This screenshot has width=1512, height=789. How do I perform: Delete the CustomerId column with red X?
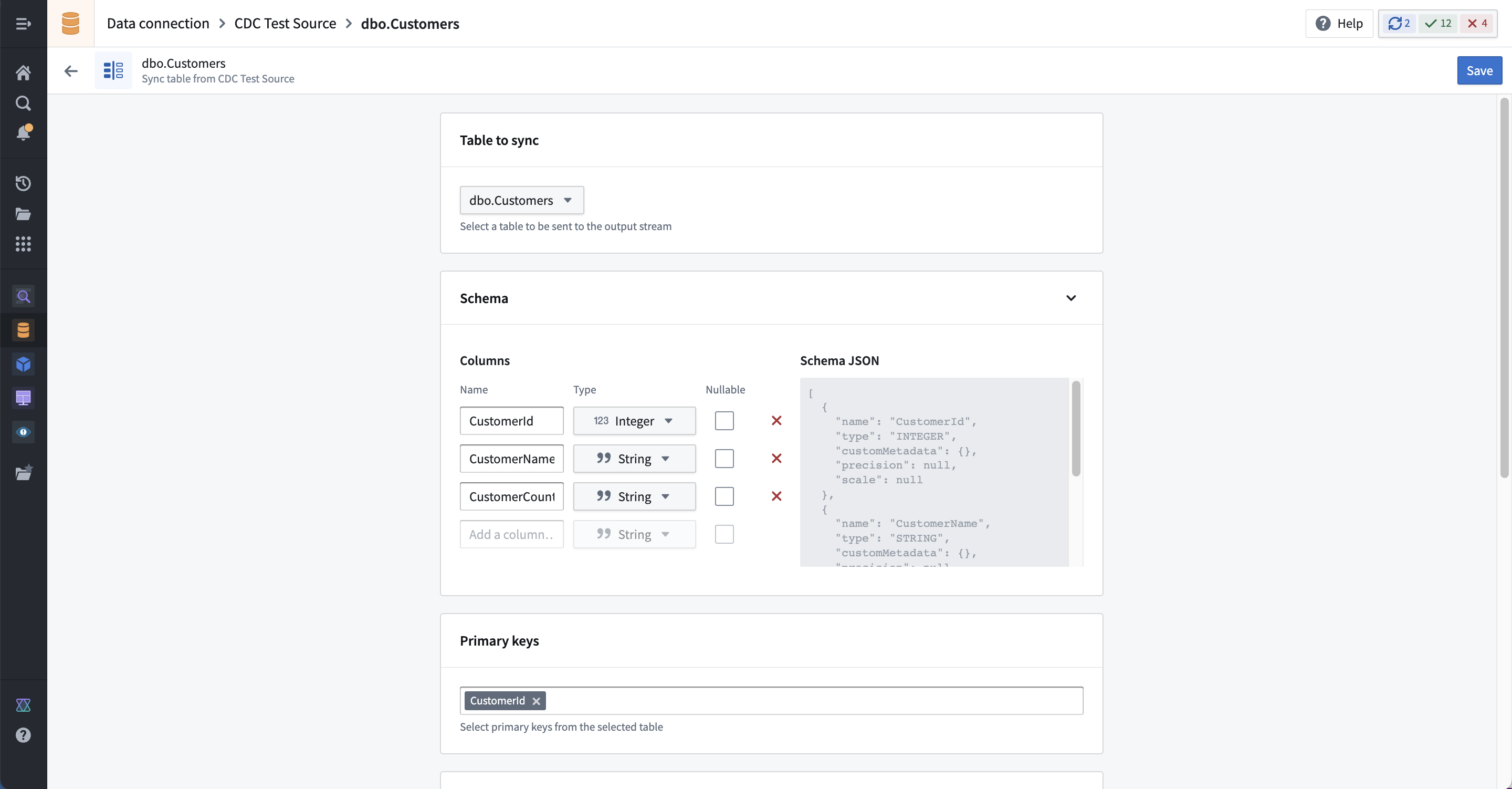776,421
